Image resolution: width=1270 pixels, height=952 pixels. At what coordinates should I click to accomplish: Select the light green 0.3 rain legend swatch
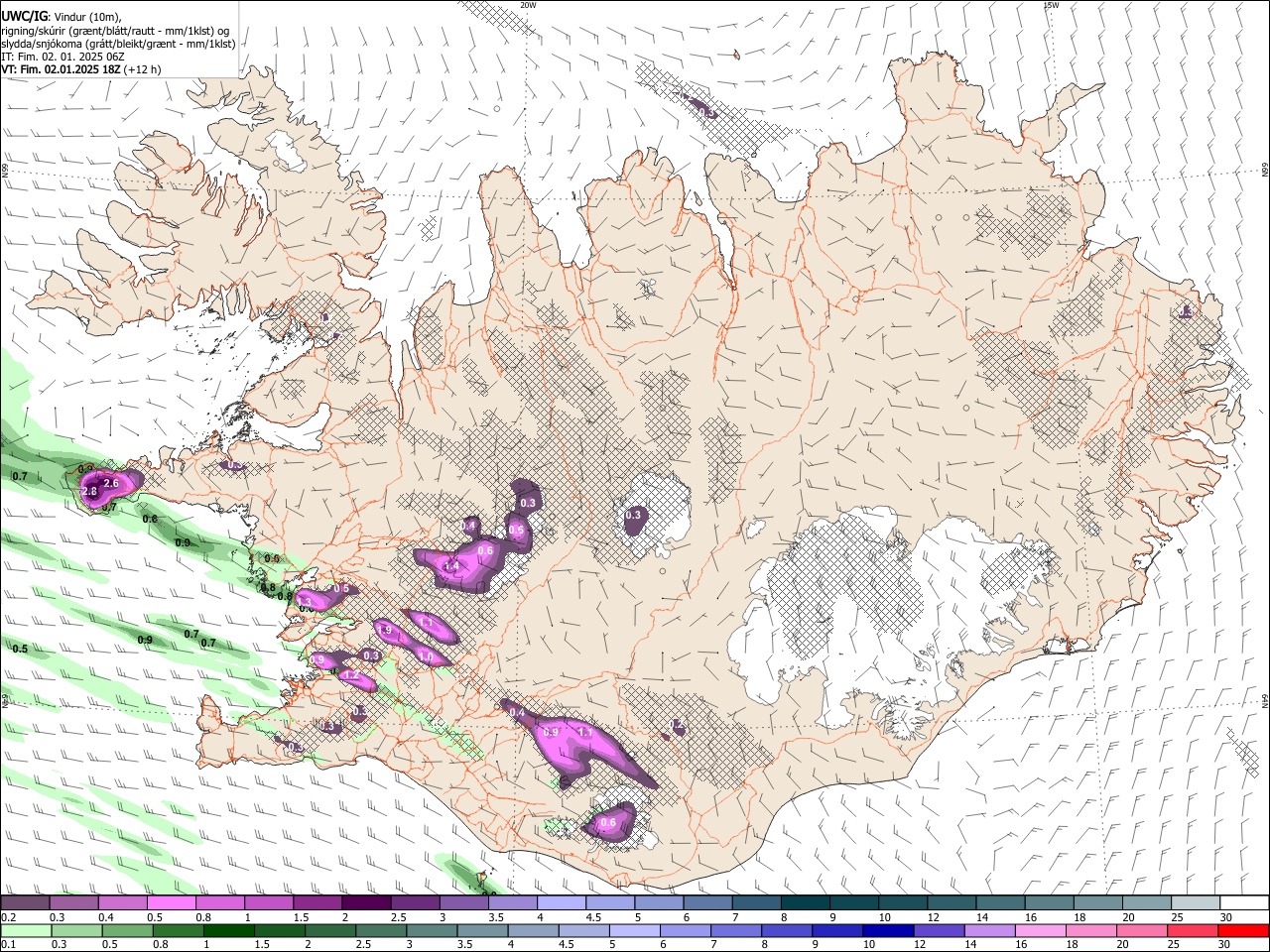pos(76,931)
